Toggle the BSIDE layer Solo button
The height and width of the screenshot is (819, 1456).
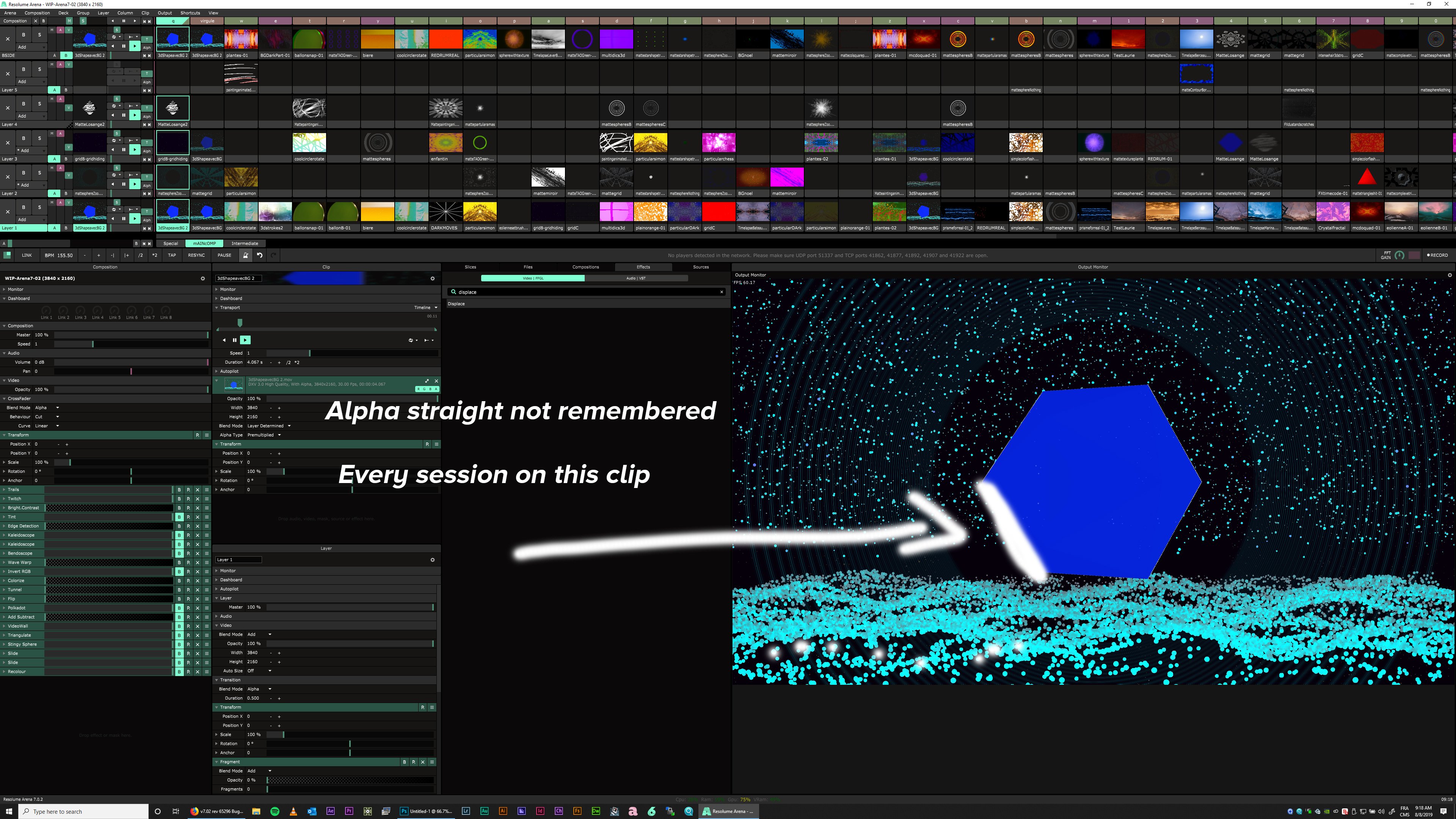coord(39,35)
